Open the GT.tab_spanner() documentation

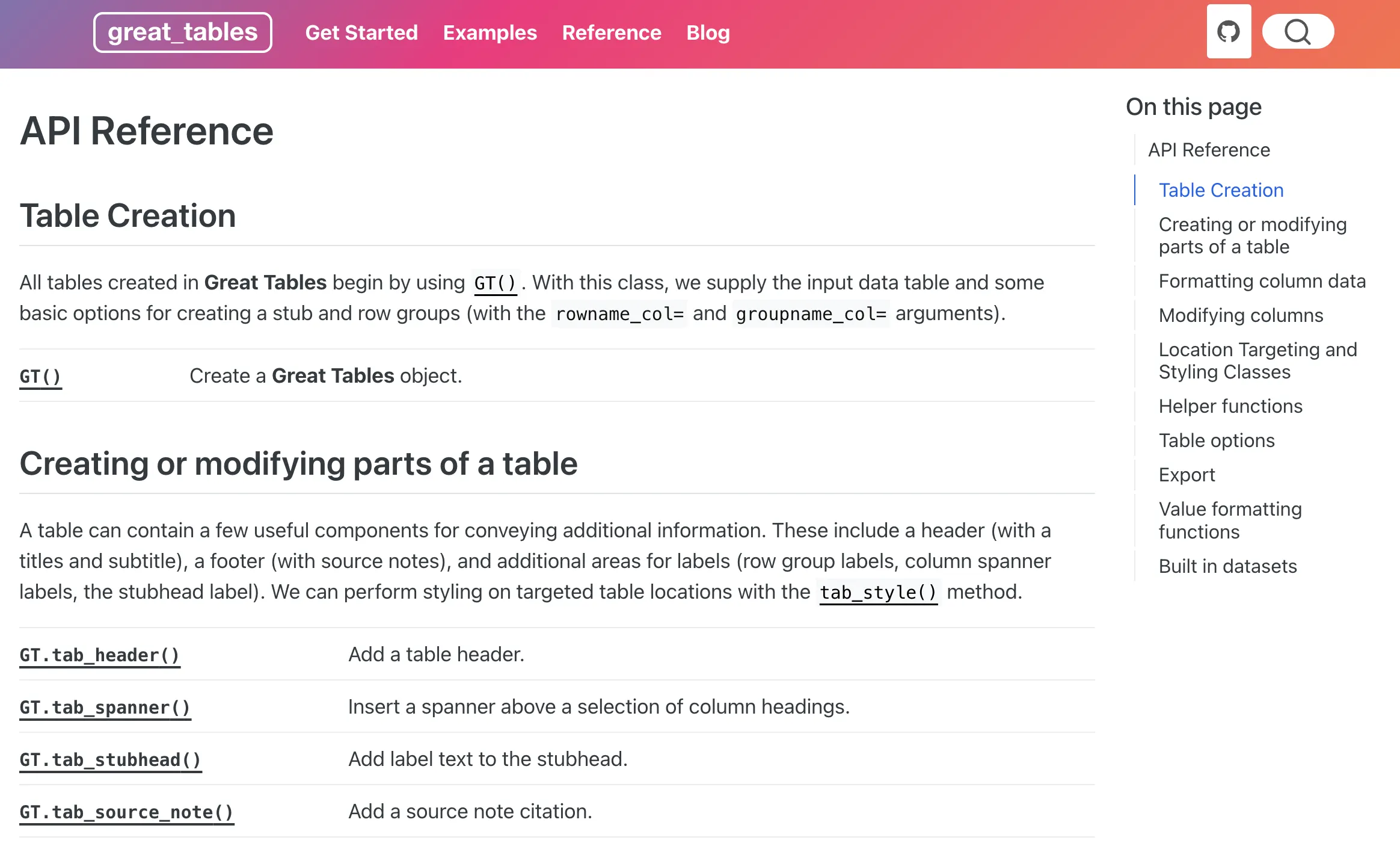[x=105, y=708]
